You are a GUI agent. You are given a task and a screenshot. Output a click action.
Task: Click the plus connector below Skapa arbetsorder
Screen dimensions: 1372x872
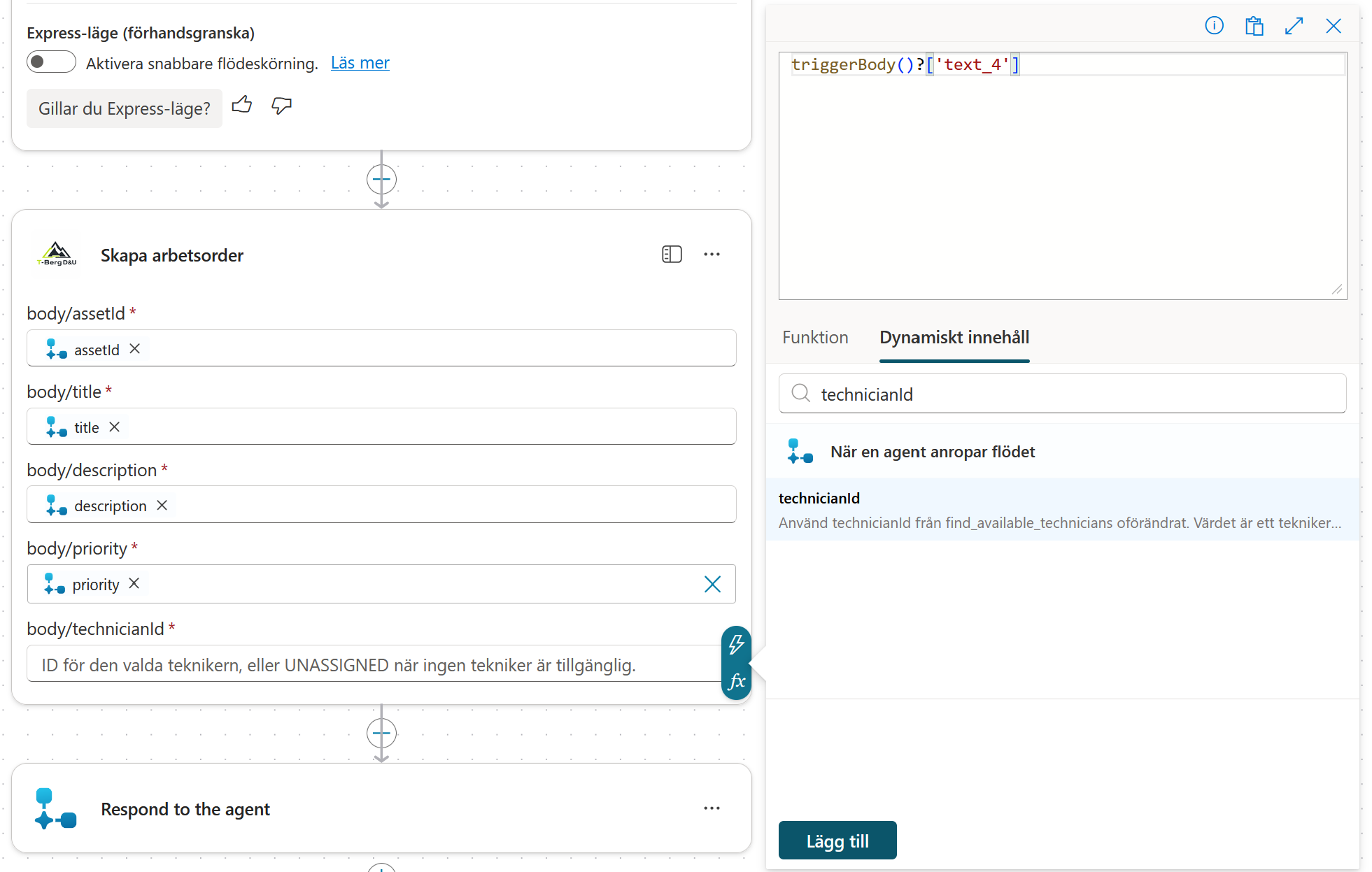click(x=381, y=733)
